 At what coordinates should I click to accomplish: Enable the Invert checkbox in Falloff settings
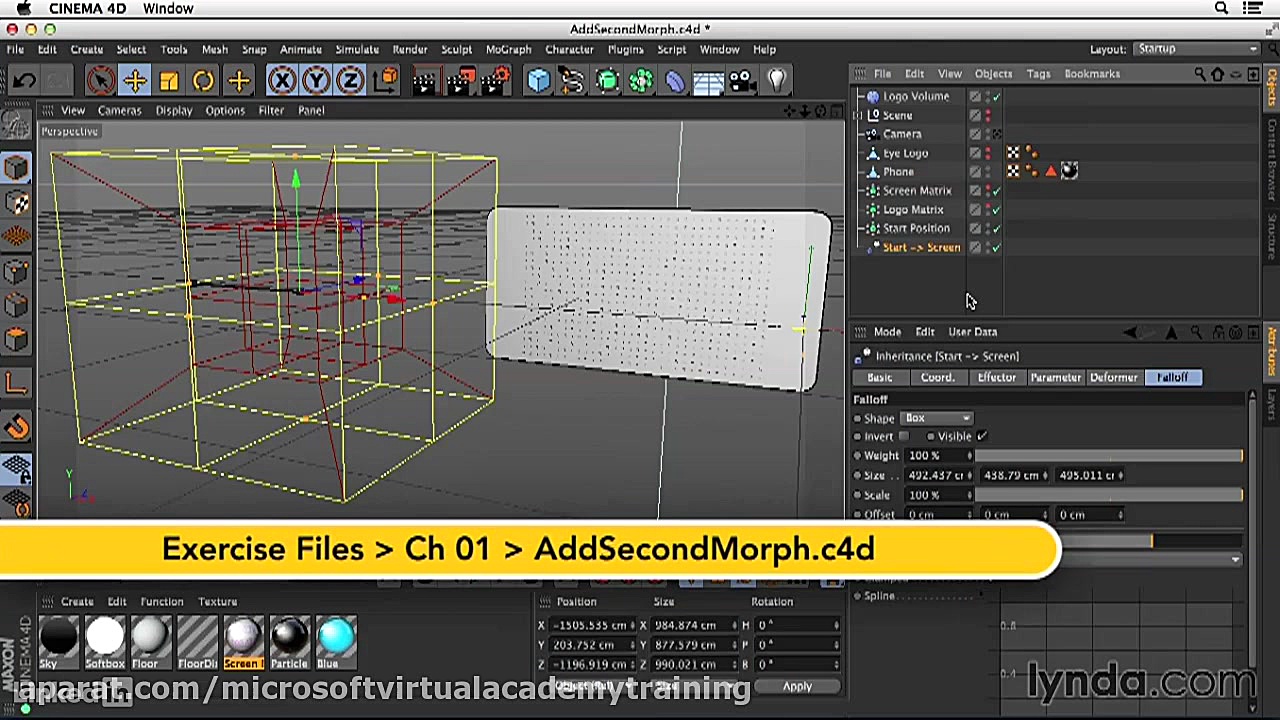coord(904,436)
